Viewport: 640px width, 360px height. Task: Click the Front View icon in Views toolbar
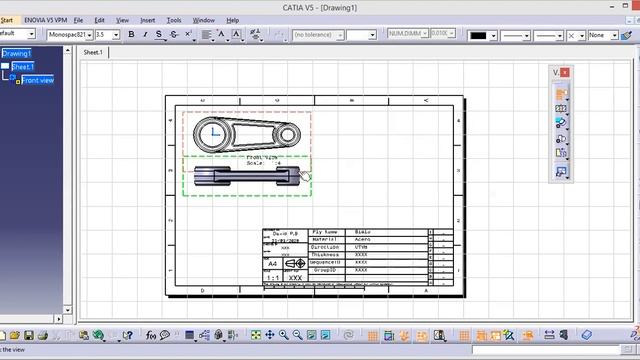(561, 94)
